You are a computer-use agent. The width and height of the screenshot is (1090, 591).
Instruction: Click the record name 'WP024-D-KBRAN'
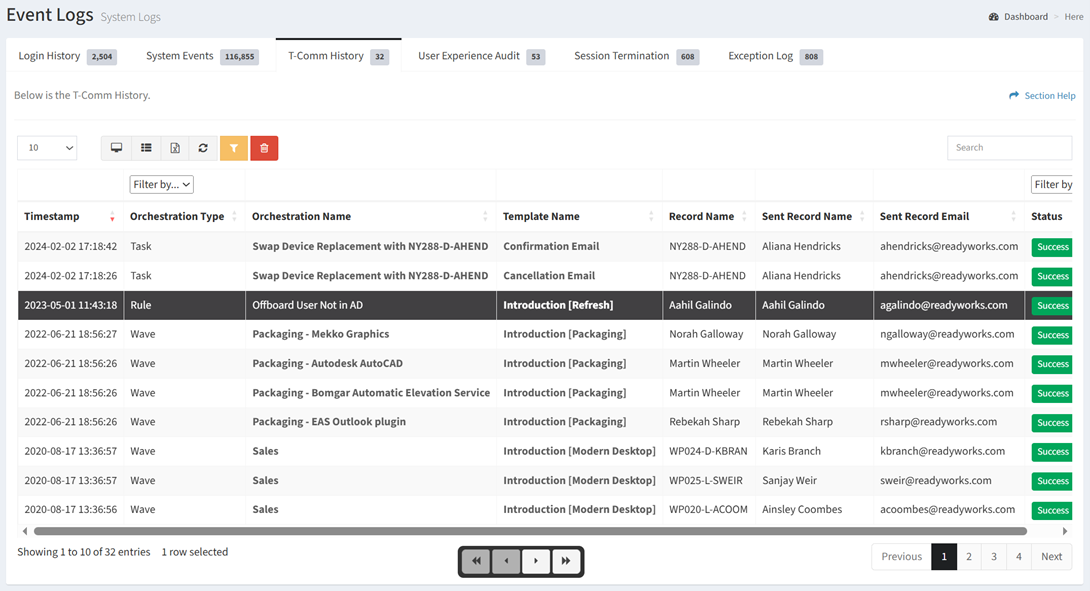tap(708, 451)
